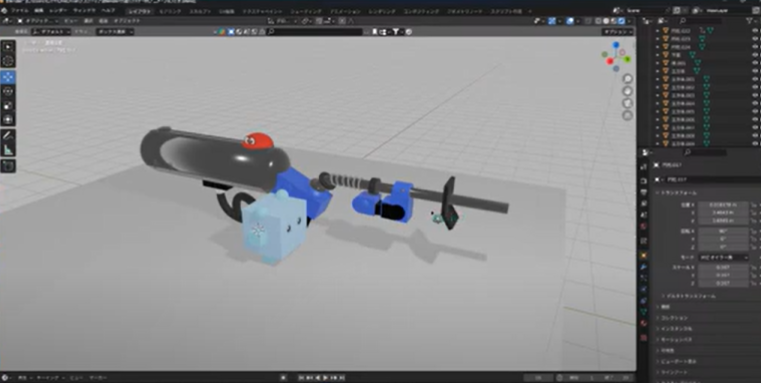Activate the Scale tool
This screenshot has width=761, height=383.
[x=8, y=105]
